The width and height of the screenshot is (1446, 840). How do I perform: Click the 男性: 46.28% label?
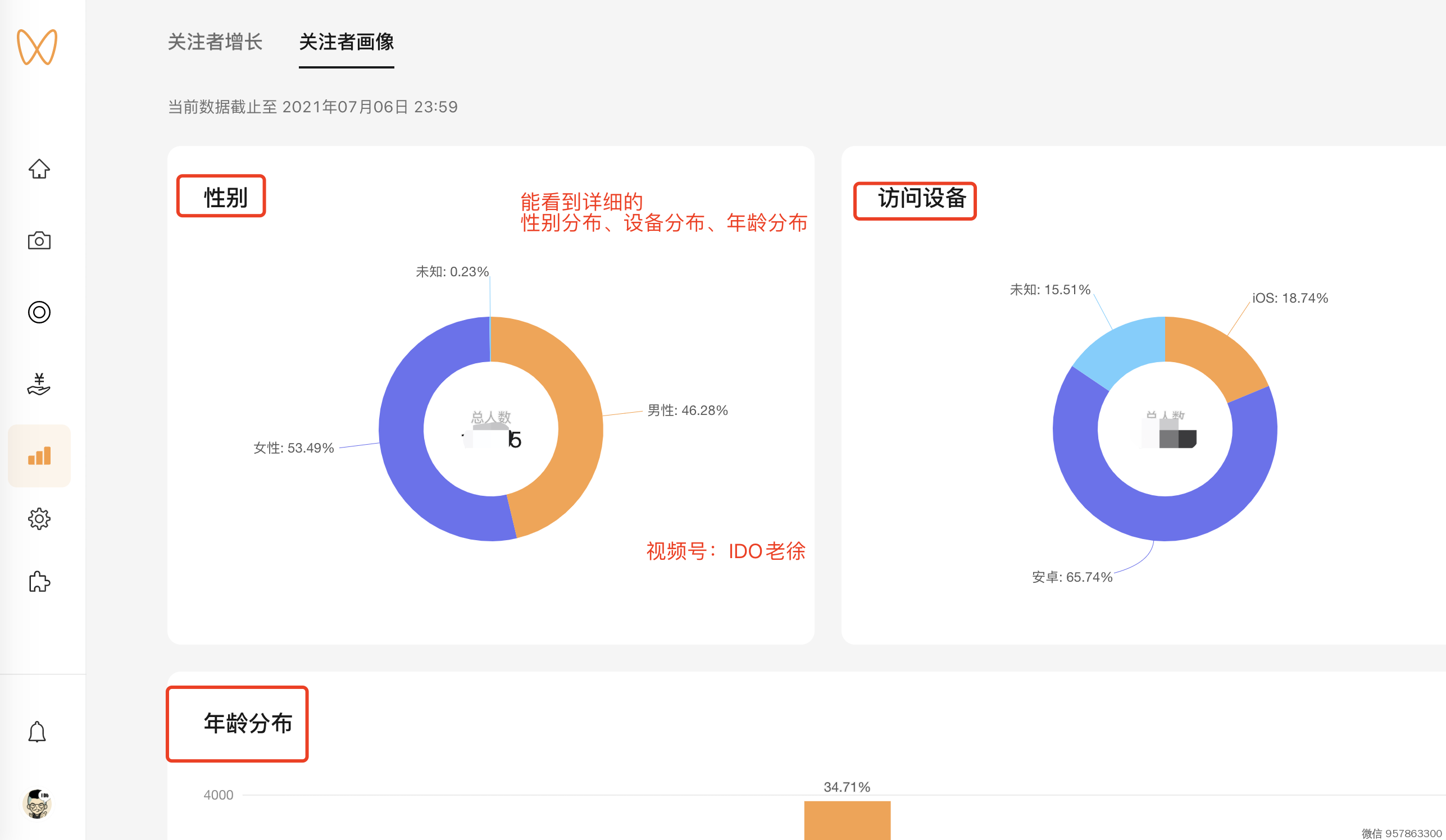tap(688, 410)
